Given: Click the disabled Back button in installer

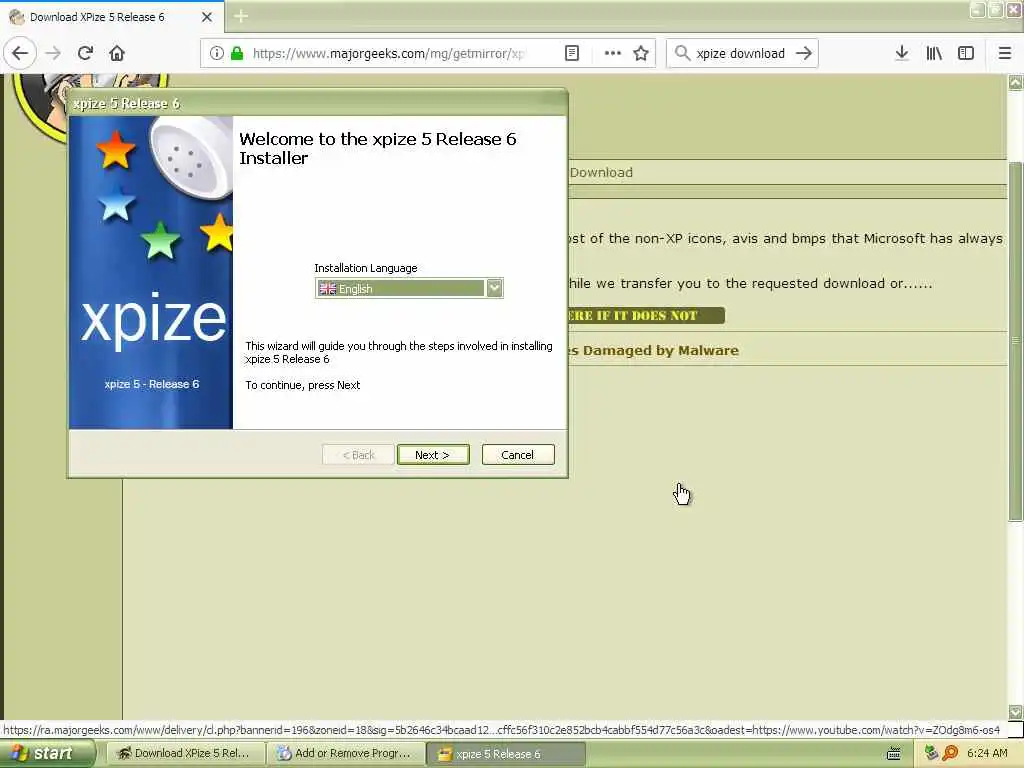Looking at the screenshot, I should 359,455.
